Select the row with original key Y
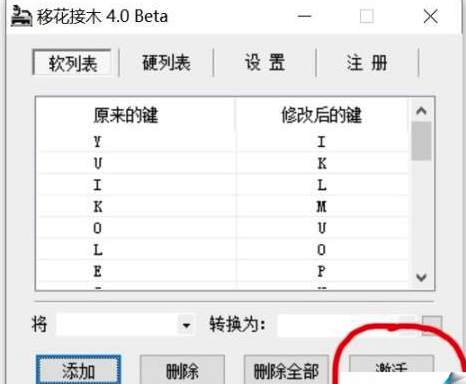Screen dimensions: 466x384 [x=222, y=142]
